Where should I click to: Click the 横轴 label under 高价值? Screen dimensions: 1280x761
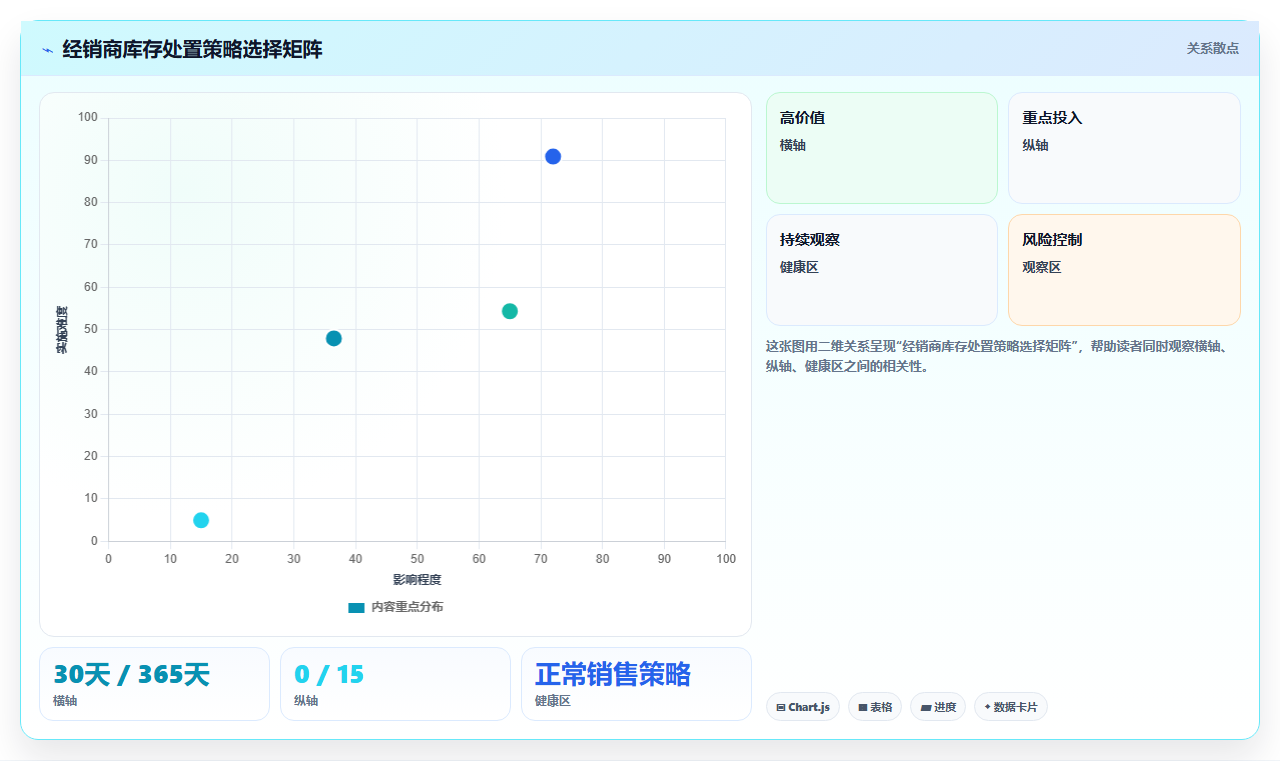(793, 145)
